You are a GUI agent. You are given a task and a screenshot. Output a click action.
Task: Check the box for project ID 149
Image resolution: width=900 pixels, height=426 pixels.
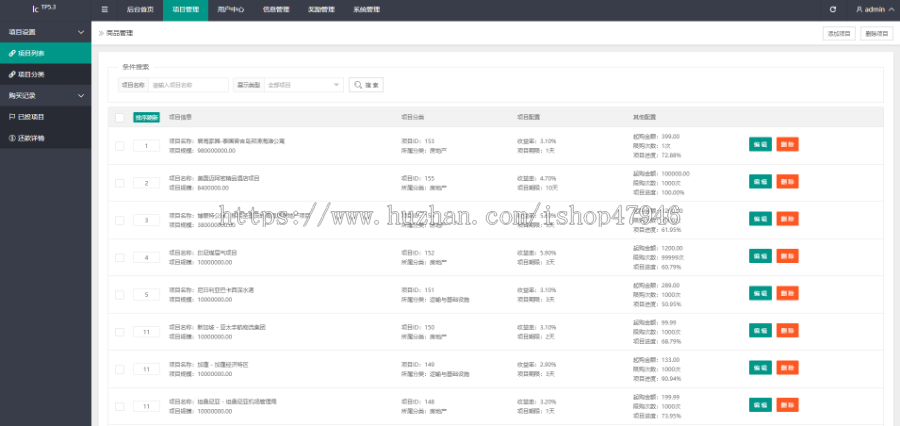pos(119,369)
